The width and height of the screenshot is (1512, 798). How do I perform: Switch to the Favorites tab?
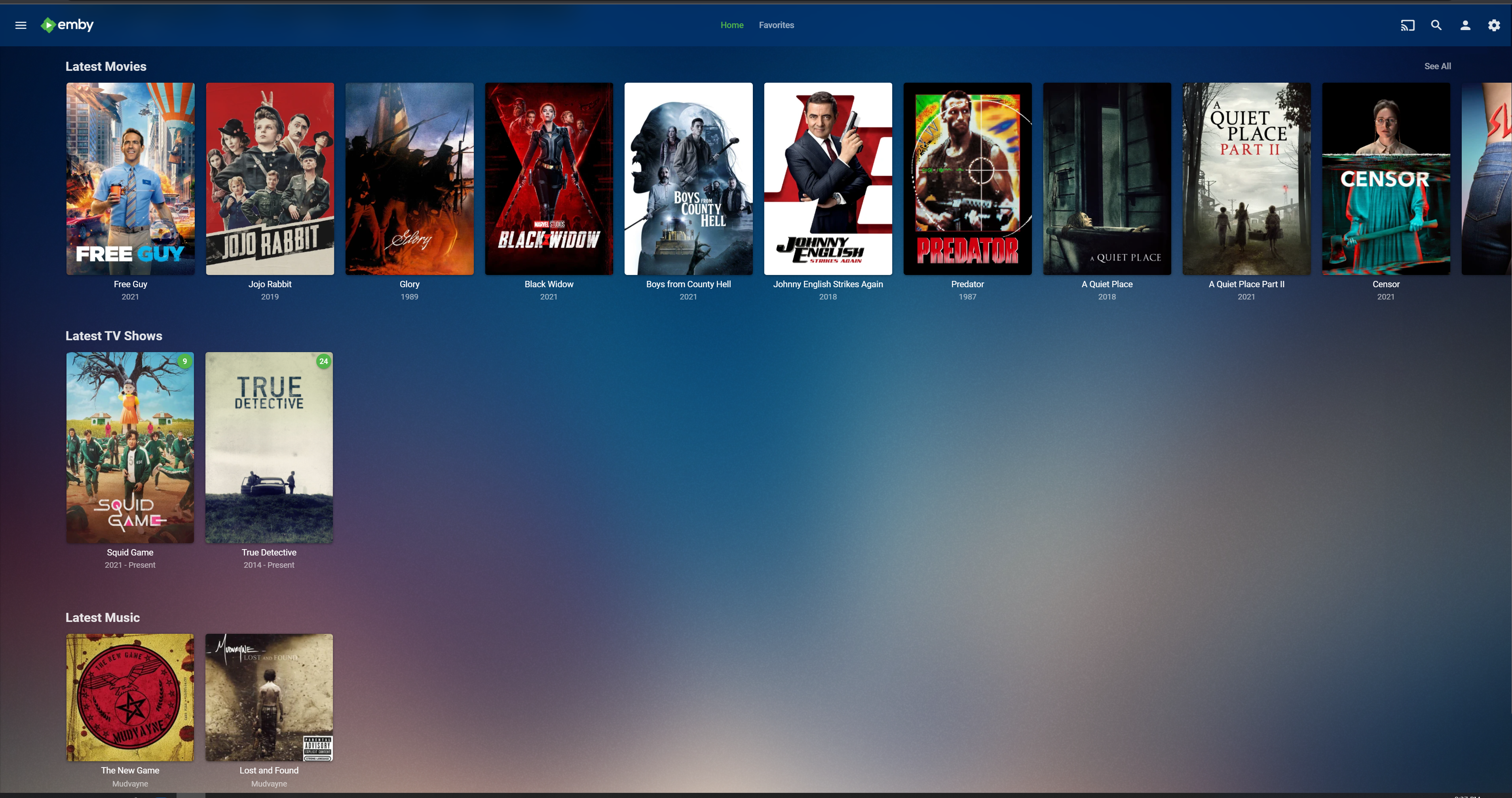coord(776,25)
